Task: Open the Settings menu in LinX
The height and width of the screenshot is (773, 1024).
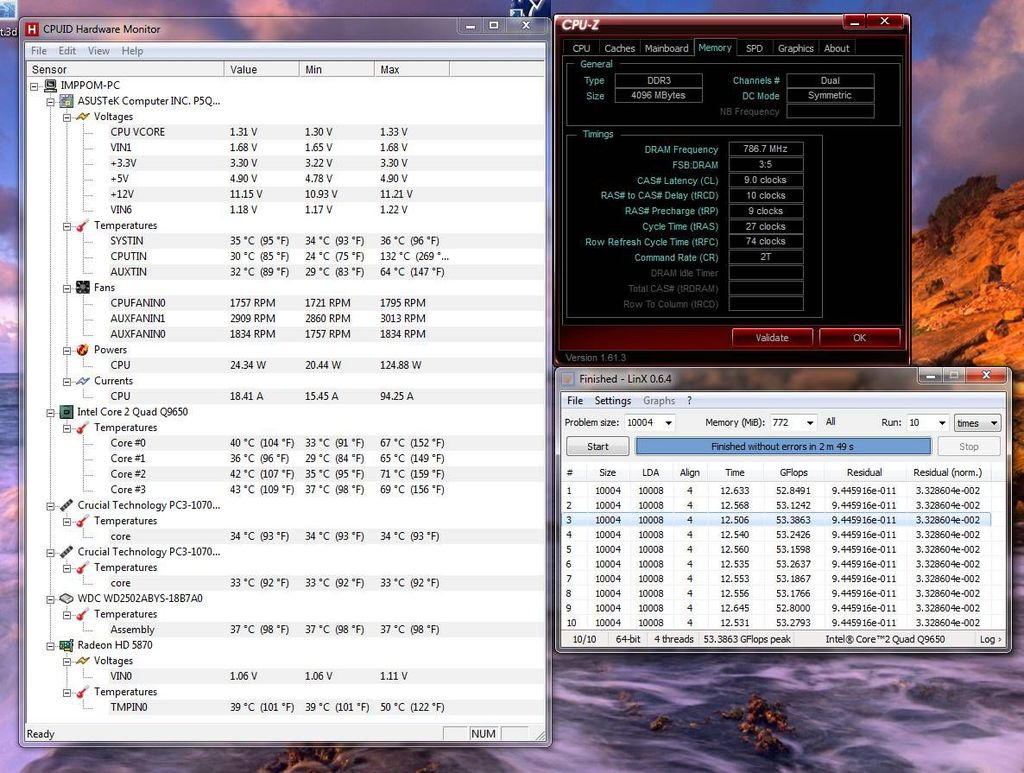Action: (x=613, y=400)
